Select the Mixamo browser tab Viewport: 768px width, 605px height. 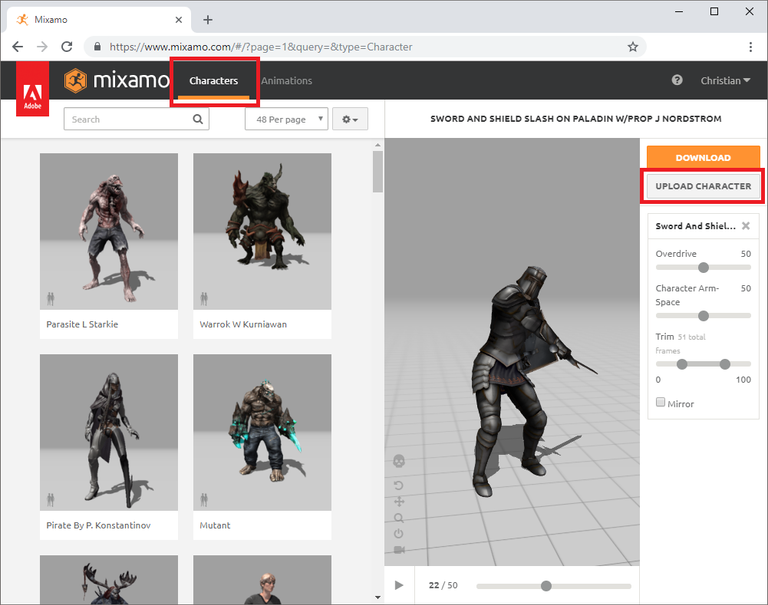coord(98,20)
